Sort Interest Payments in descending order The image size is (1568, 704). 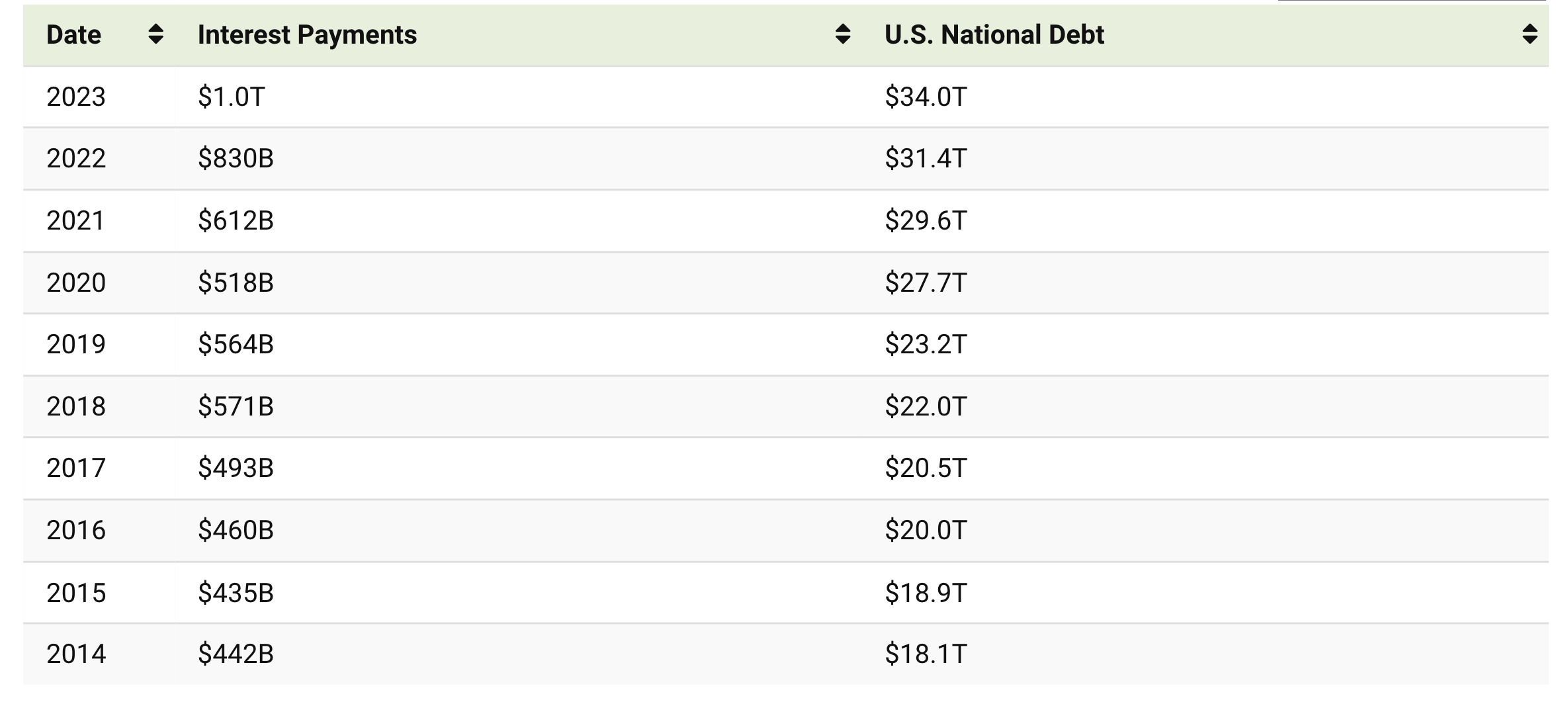point(844,35)
